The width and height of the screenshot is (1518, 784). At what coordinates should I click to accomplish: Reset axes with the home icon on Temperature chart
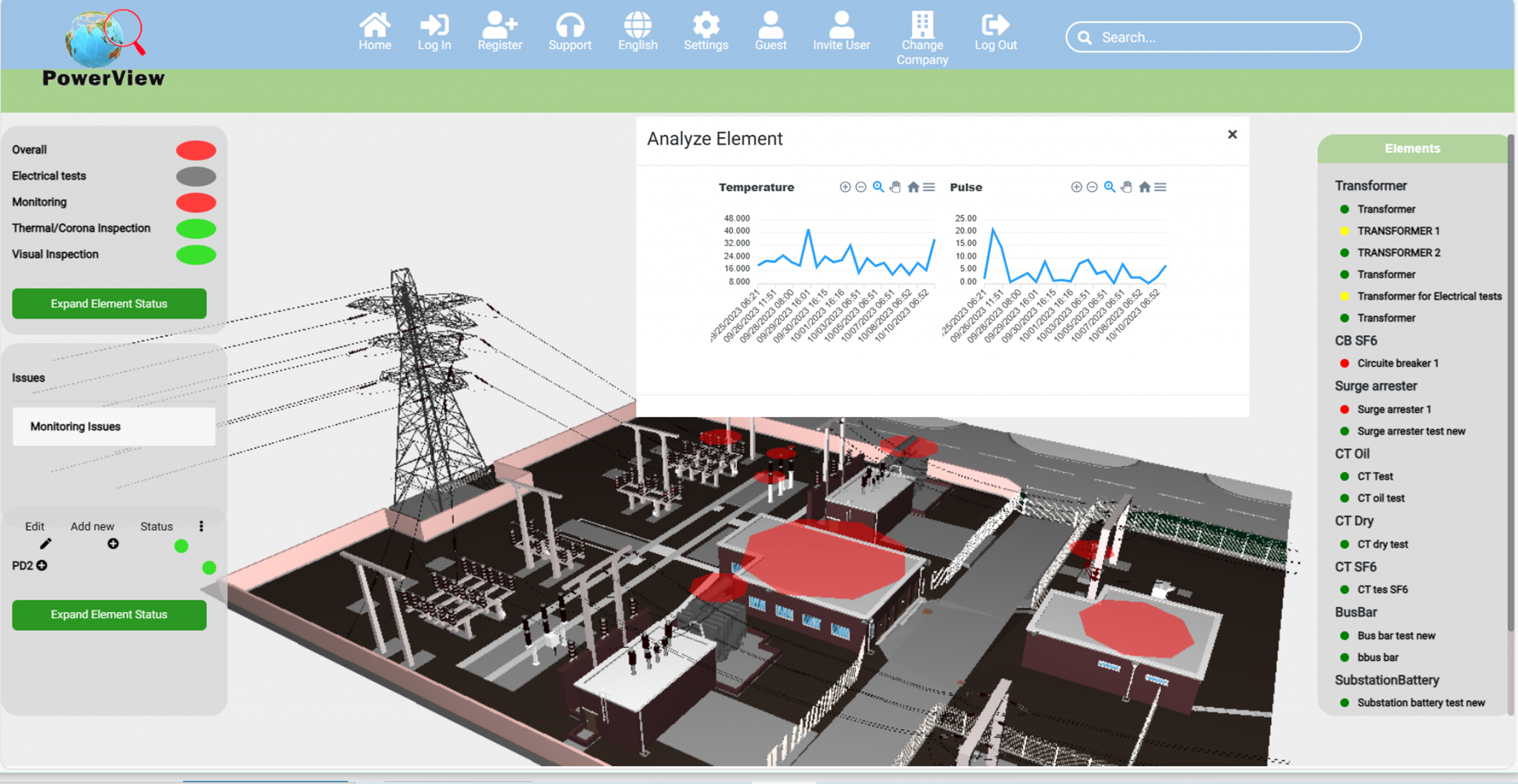coord(915,187)
